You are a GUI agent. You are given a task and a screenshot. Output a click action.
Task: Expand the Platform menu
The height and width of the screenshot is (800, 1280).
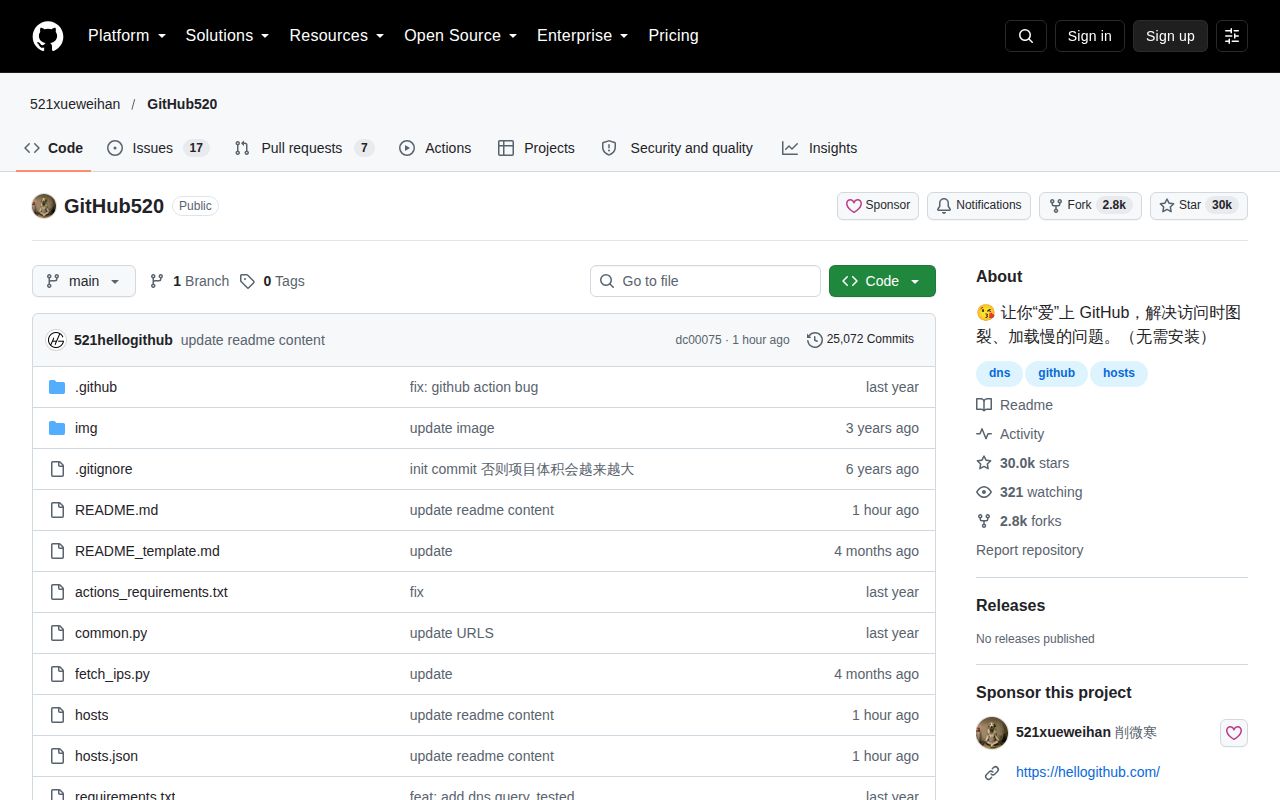pos(127,36)
